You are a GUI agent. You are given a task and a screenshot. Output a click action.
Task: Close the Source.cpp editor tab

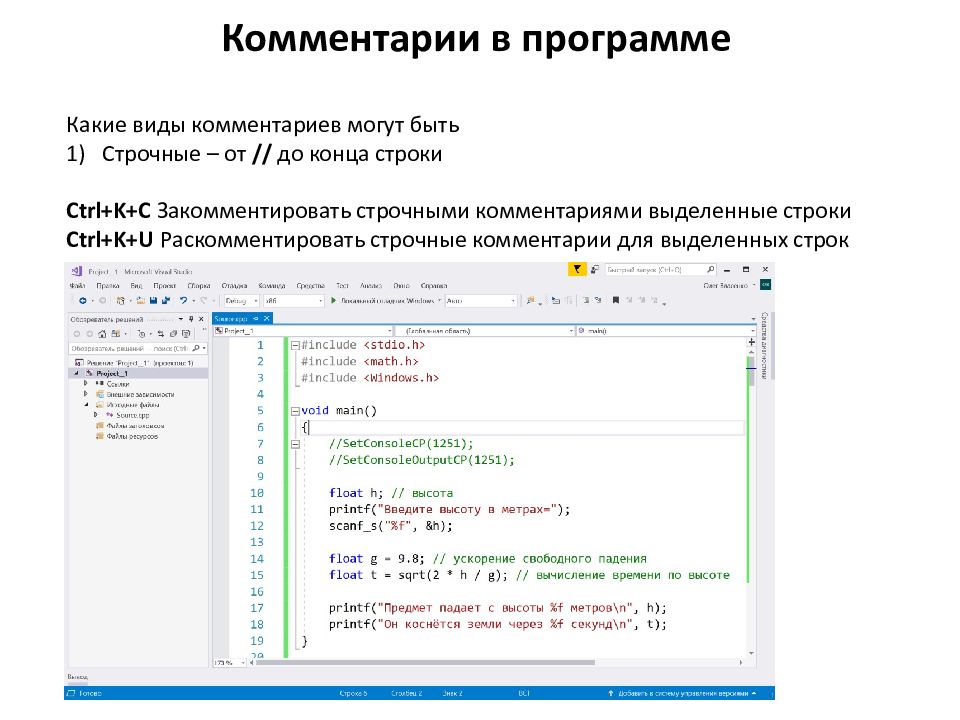click(267, 318)
